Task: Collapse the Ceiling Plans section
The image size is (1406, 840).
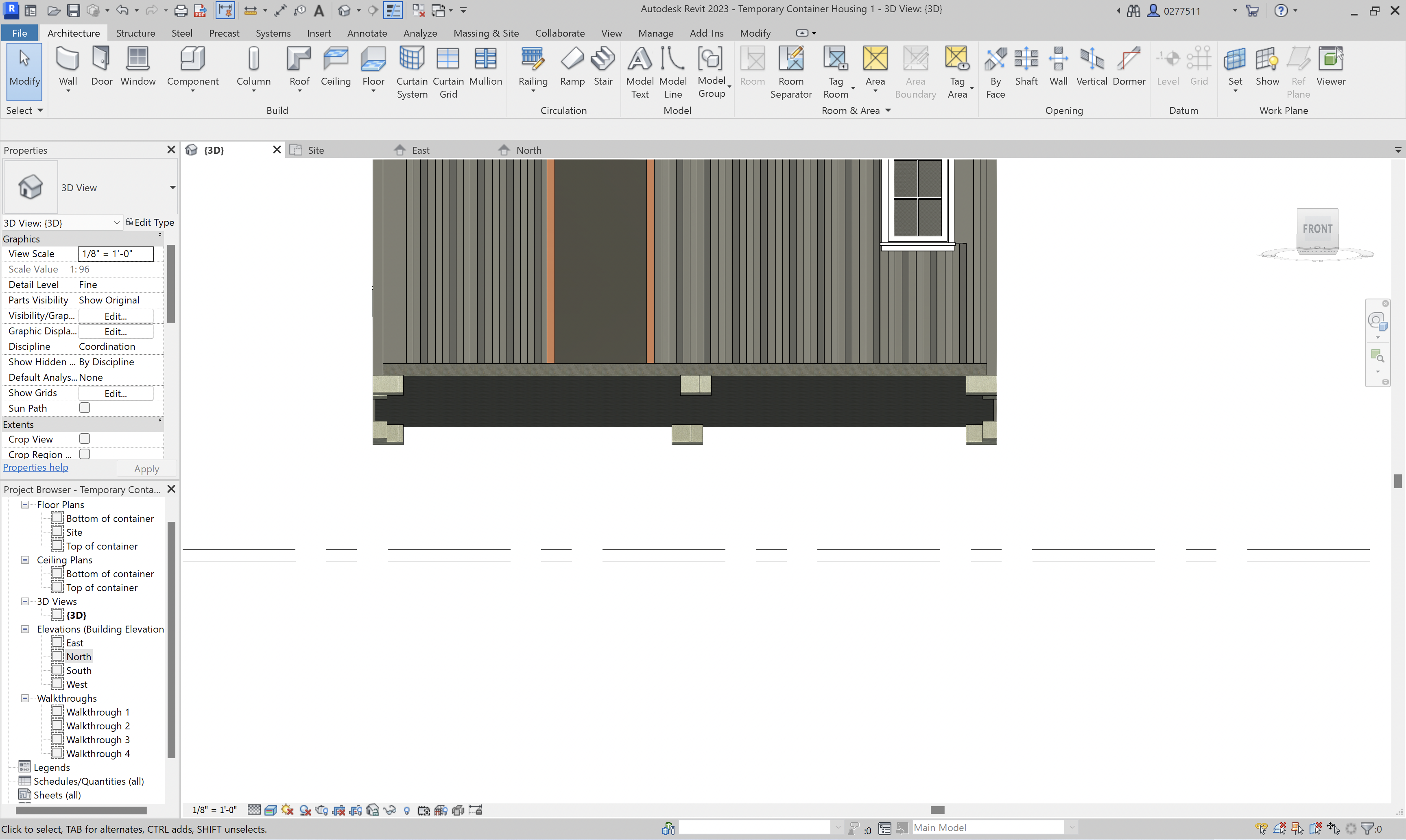Action: click(24, 560)
